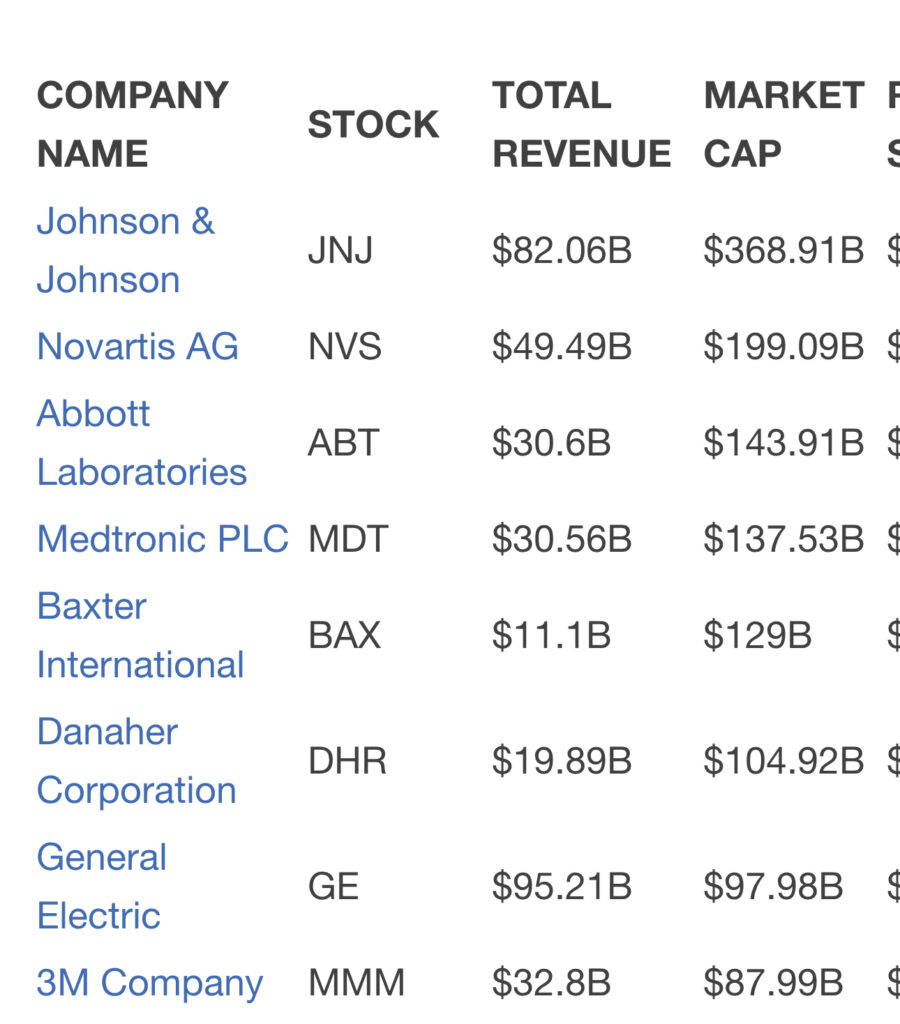This screenshot has height=1024, width=900.
Task: Select the MMM ticker cell
Action: pos(356,983)
